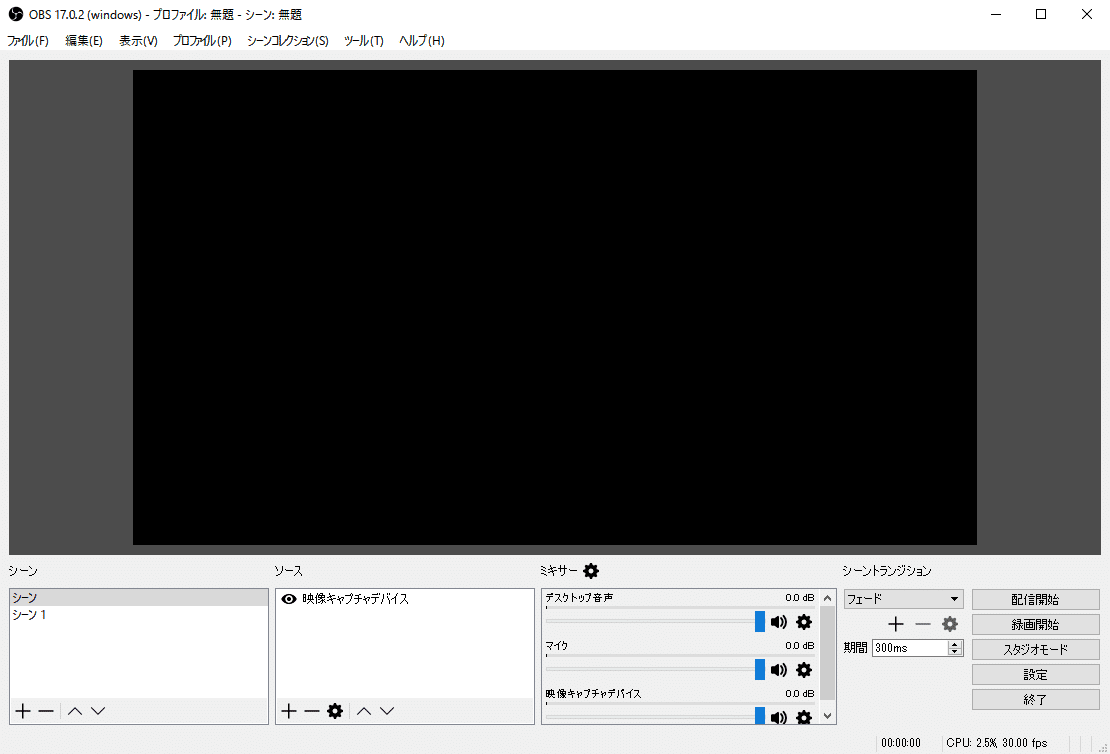Select シーン in scene list
The height and width of the screenshot is (754, 1110).
coord(139,598)
